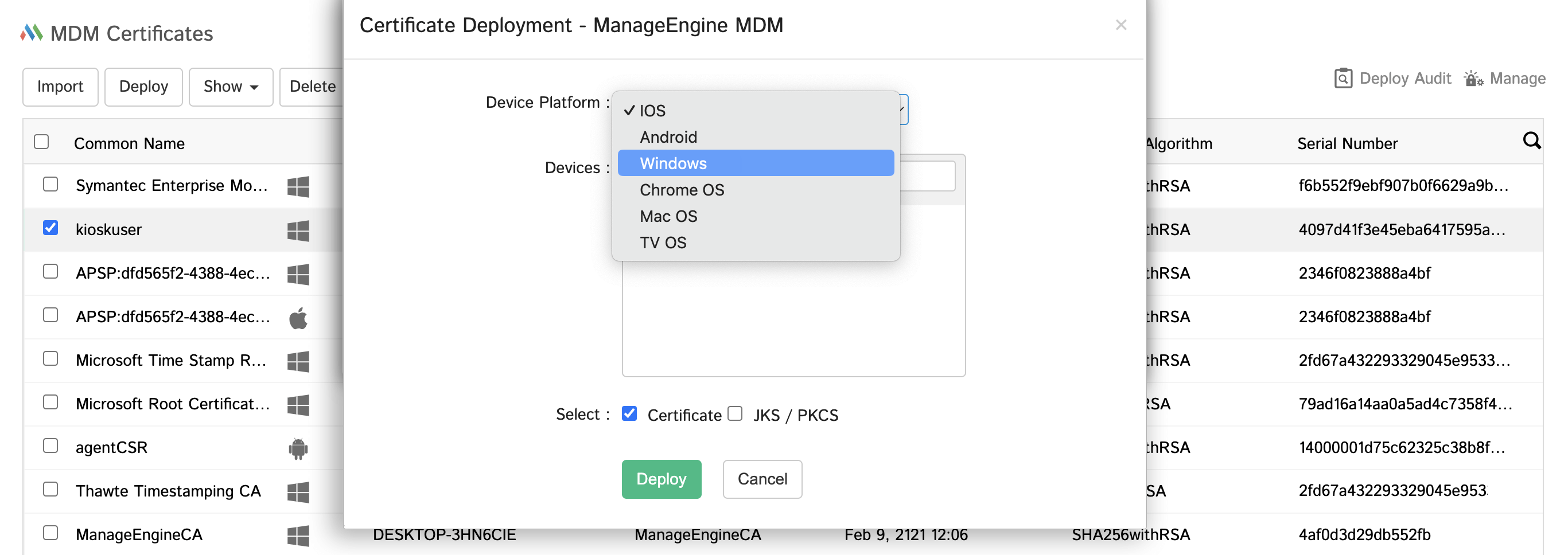Close the Certificate Deployment dialog
The height and width of the screenshot is (555, 1568).
1120,25
